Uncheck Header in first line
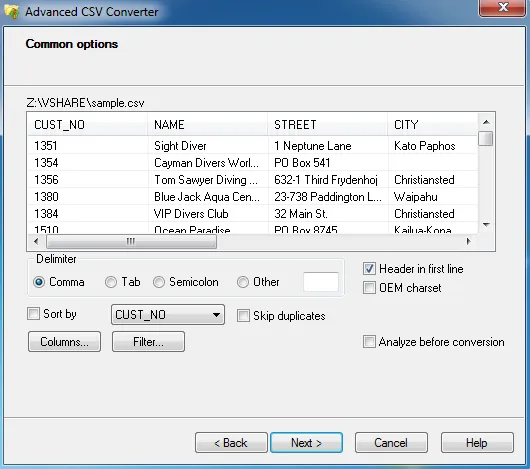Image resolution: width=530 pixels, height=469 pixels. 369,269
